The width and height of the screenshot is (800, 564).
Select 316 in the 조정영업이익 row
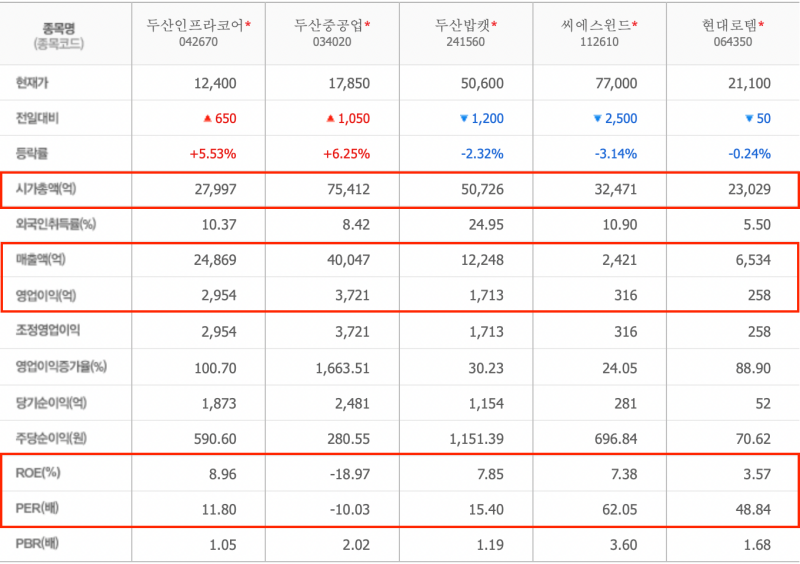[x=626, y=332]
